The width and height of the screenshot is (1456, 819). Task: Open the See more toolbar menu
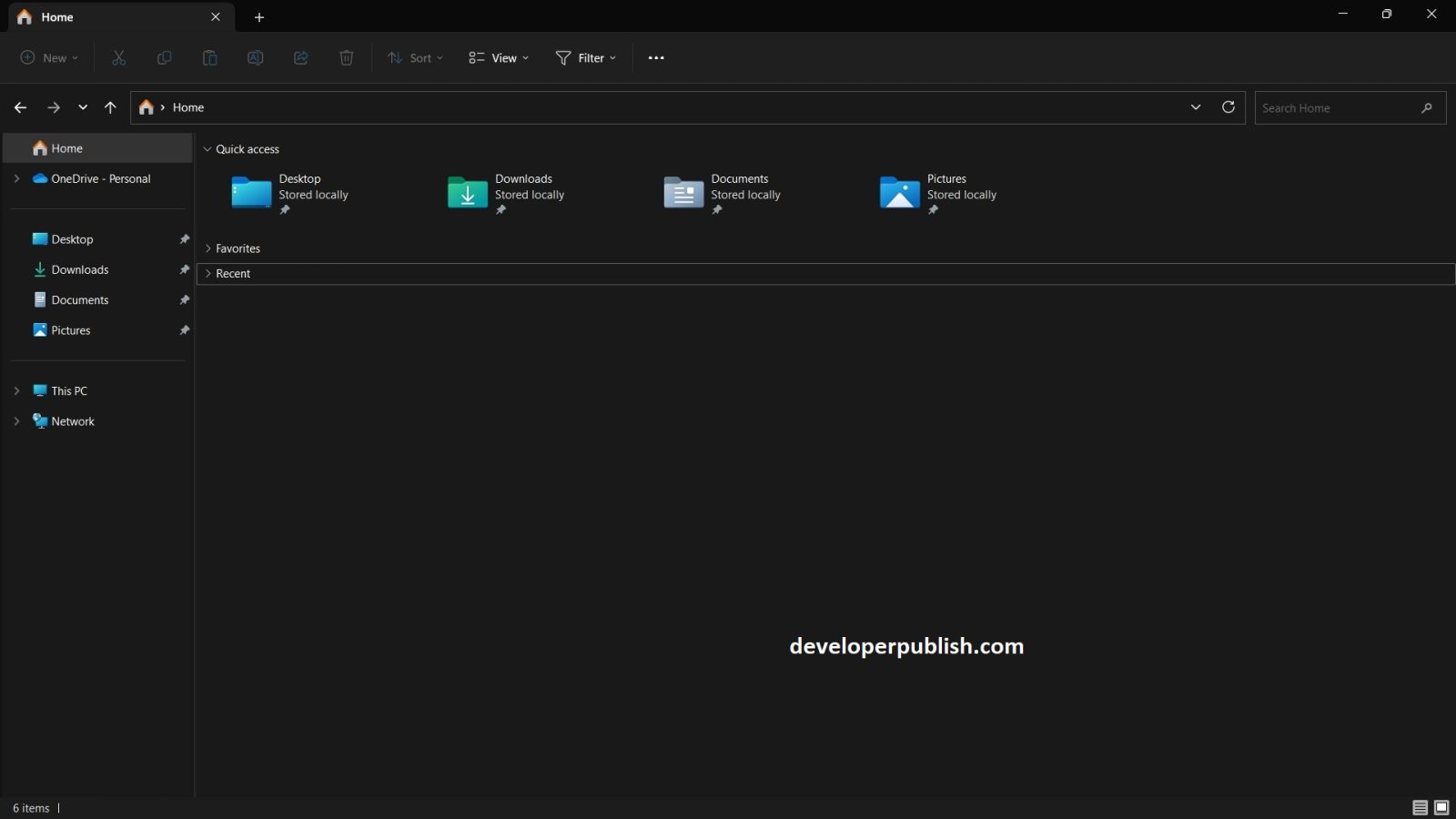coord(656,57)
